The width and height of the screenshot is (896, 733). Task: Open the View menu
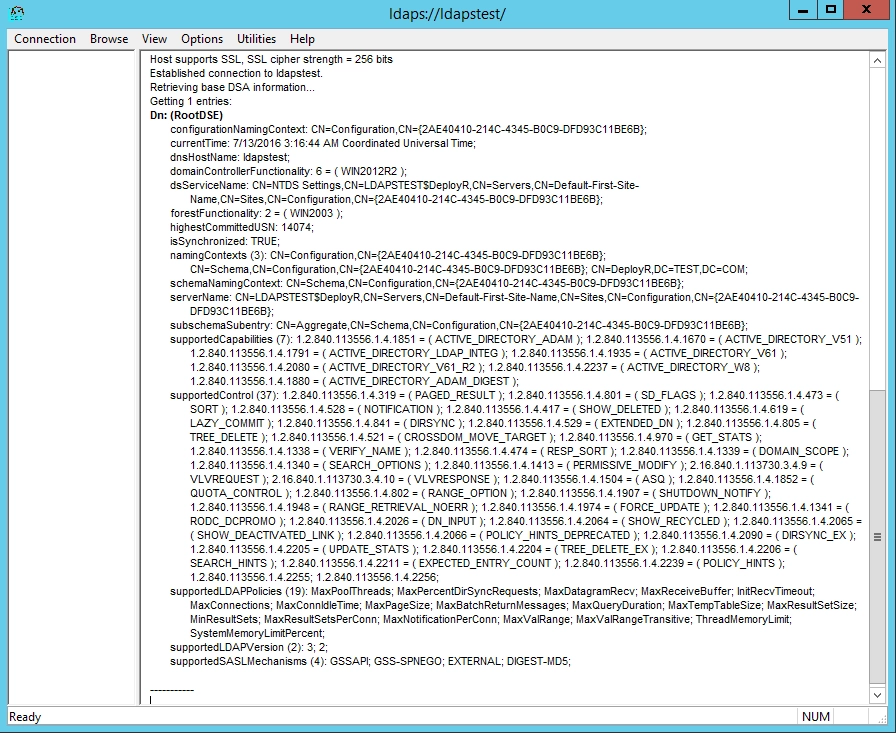(x=154, y=39)
